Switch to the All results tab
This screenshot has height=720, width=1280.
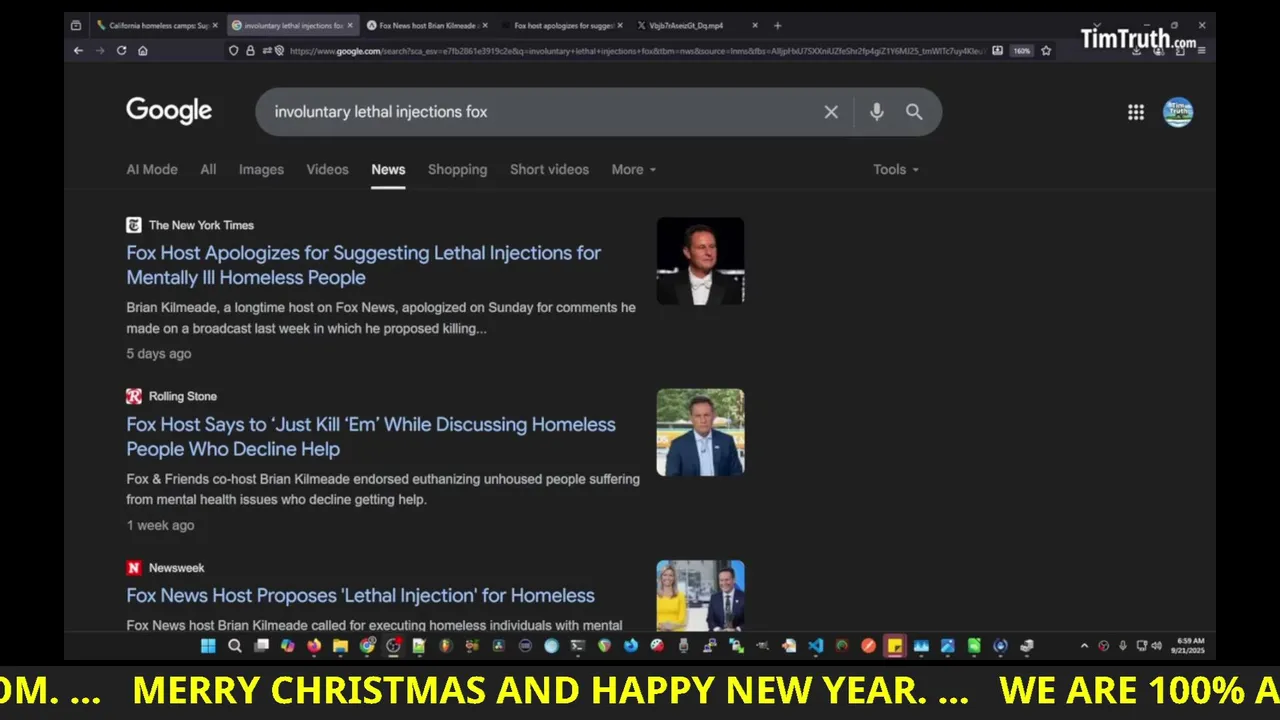(x=208, y=169)
